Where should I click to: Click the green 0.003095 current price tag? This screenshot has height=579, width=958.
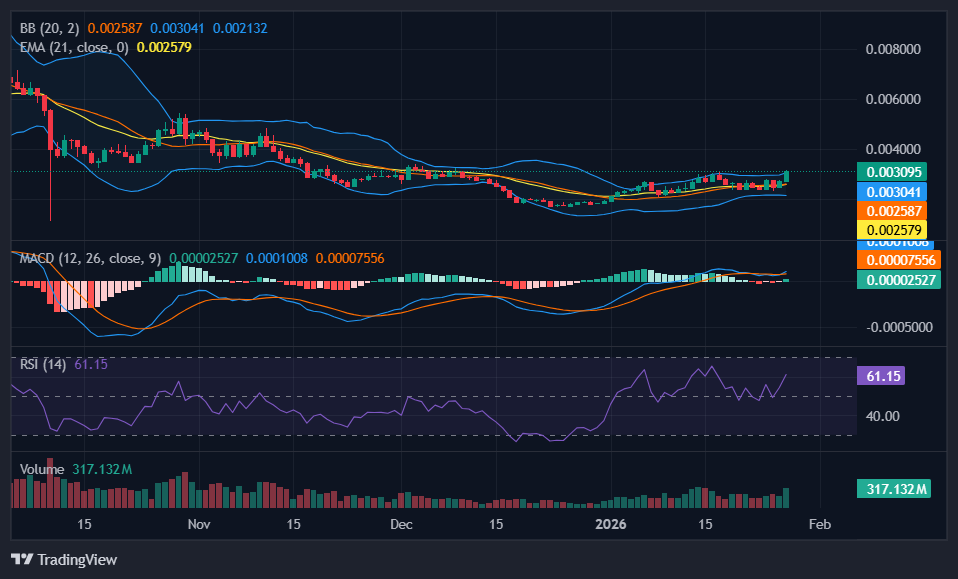click(x=893, y=171)
